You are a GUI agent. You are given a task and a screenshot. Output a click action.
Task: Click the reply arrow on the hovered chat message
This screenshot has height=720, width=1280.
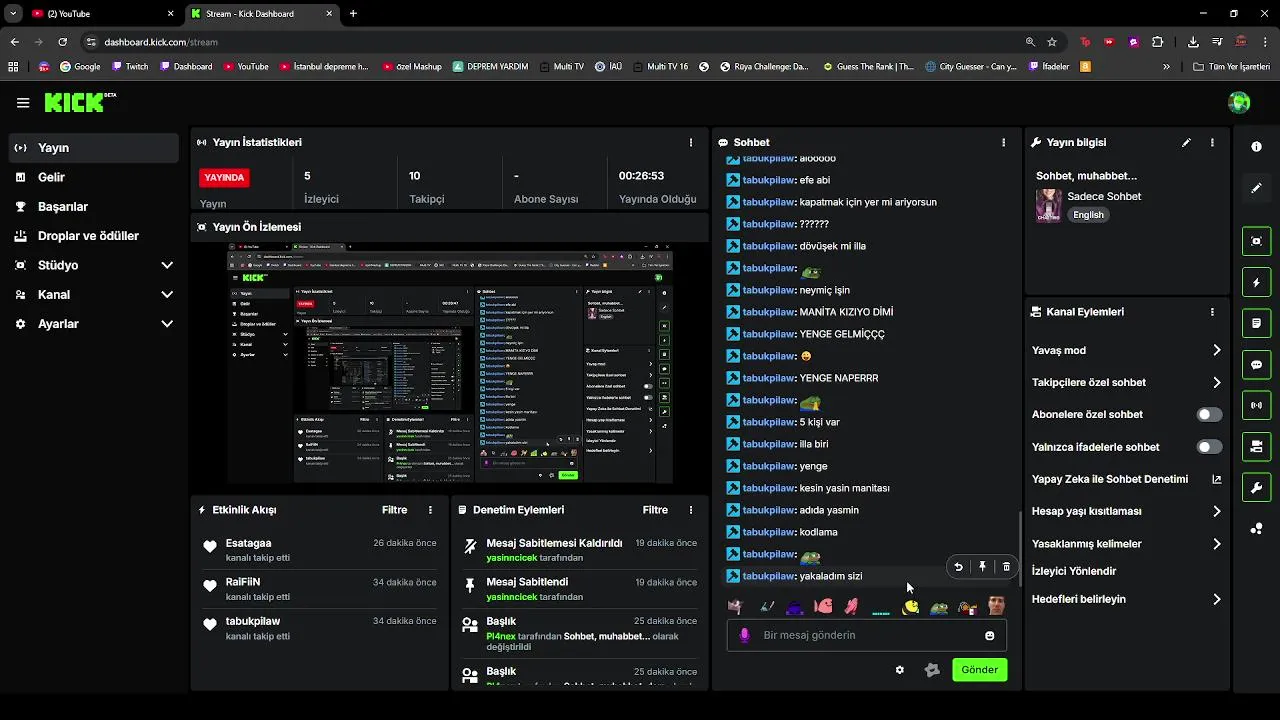point(958,567)
